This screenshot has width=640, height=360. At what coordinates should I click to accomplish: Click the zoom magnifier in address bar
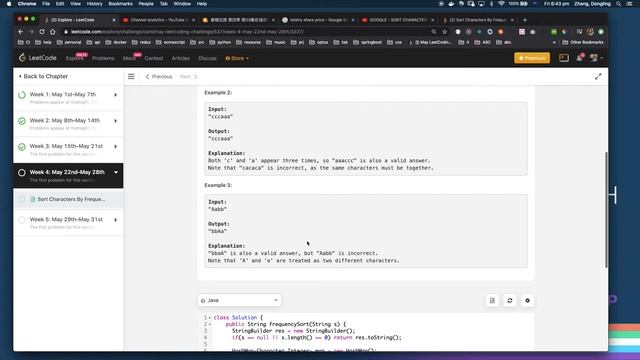click(x=433, y=31)
